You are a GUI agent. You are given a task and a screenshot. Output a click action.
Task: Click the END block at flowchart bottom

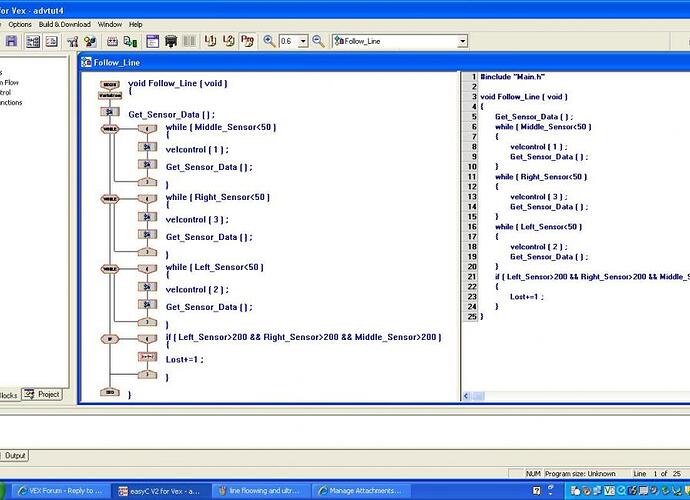(x=110, y=393)
